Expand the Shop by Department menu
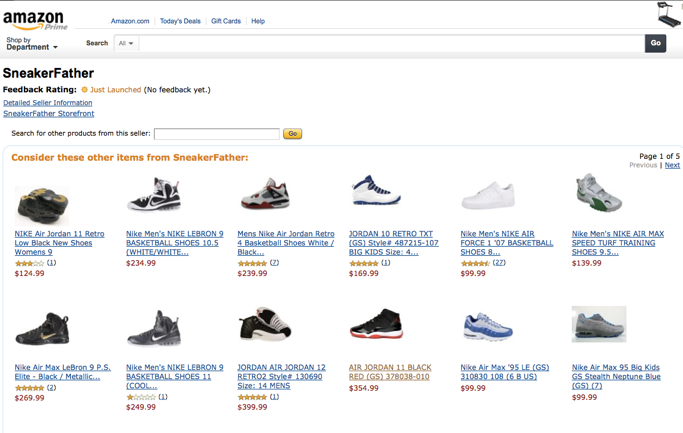683x433 pixels. tap(32, 44)
